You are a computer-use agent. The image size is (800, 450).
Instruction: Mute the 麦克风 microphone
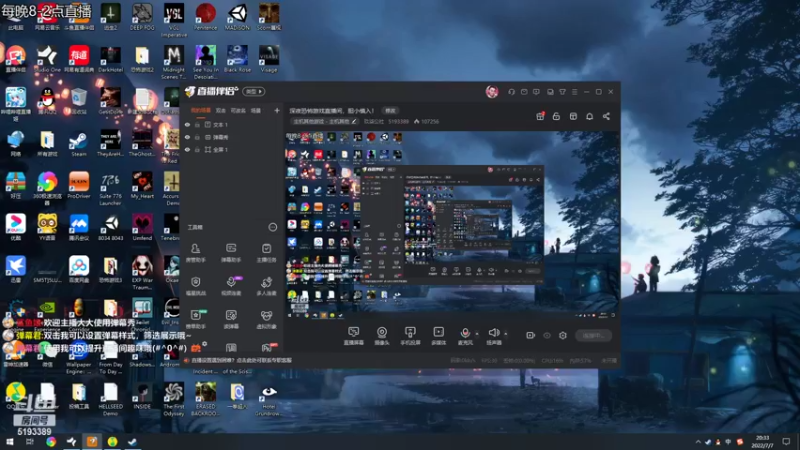tap(465, 336)
